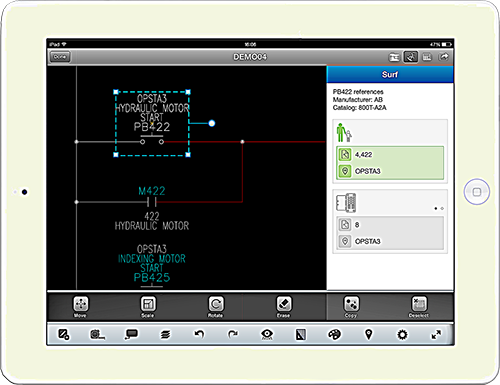
Task: Click the Copy selection icon
Action: [x=351, y=306]
